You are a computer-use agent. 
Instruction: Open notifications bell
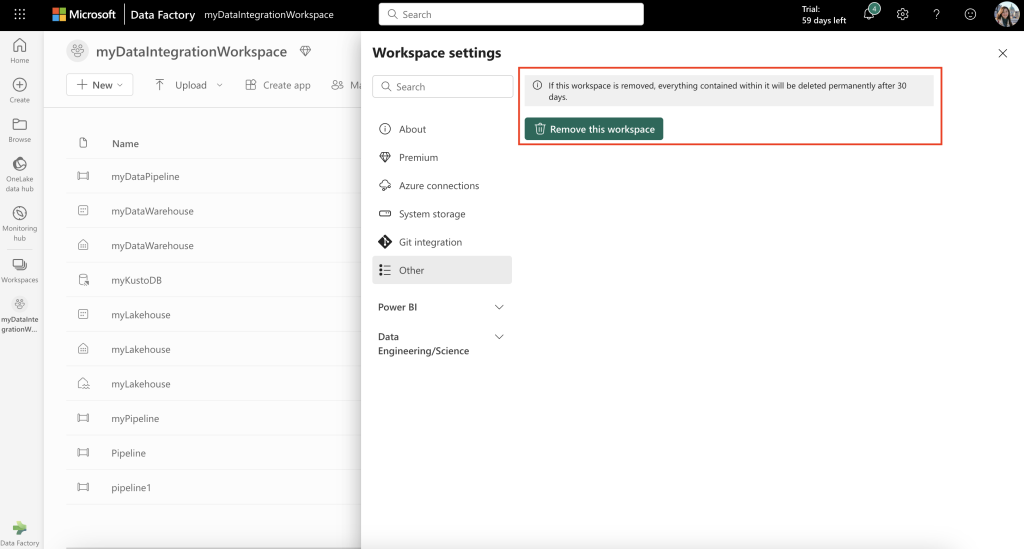pyautogui.click(x=869, y=14)
